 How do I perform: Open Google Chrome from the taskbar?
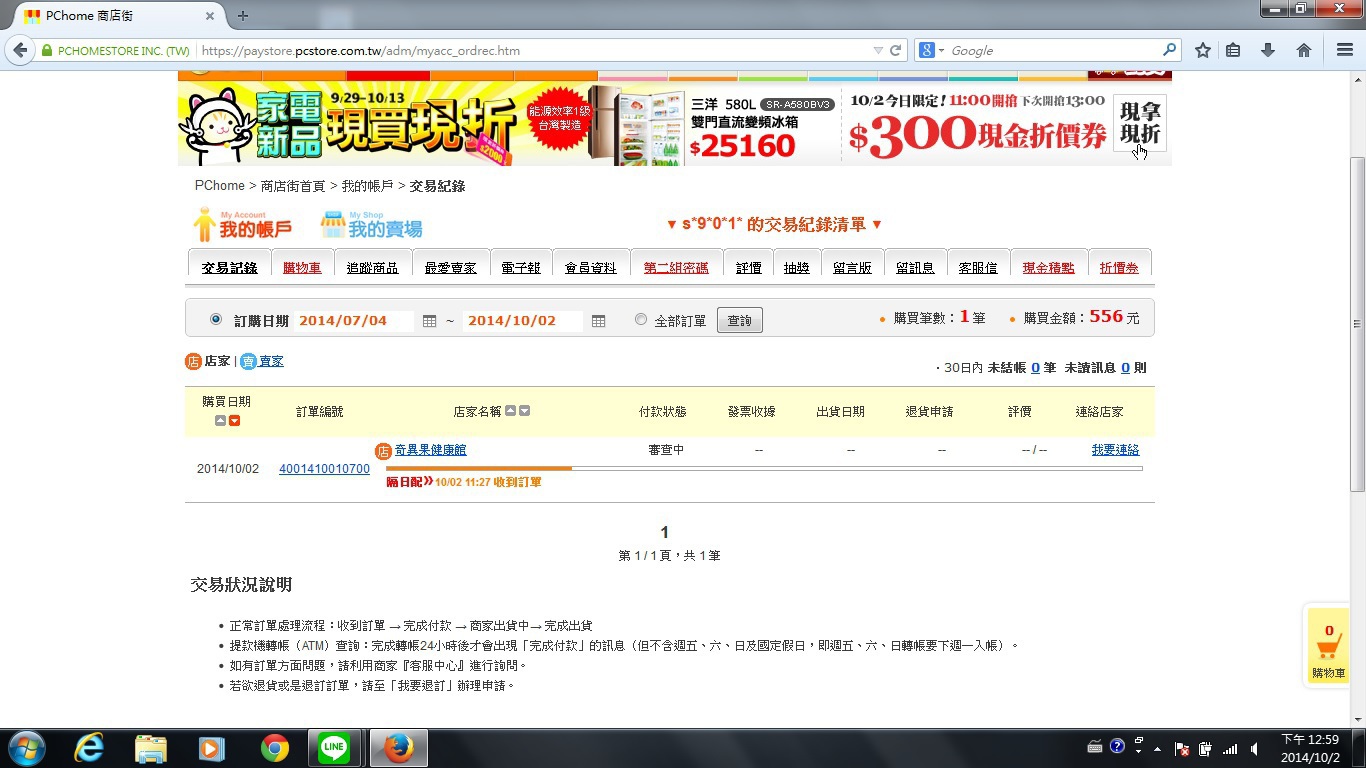click(x=274, y=748)
